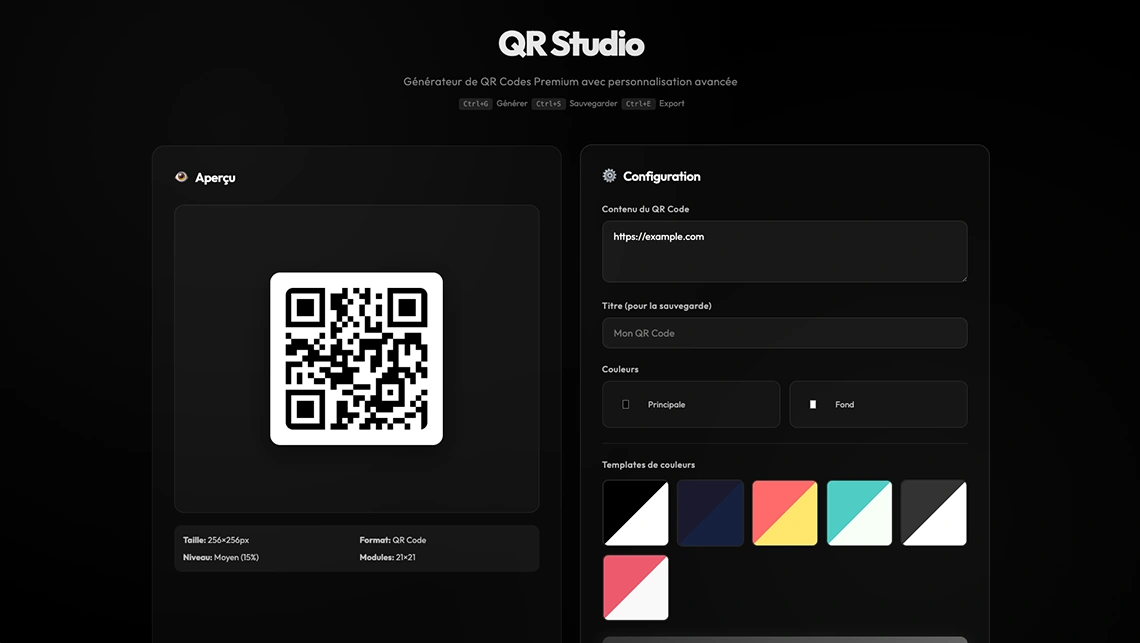Select the teal and white color template

click(859, 513)
